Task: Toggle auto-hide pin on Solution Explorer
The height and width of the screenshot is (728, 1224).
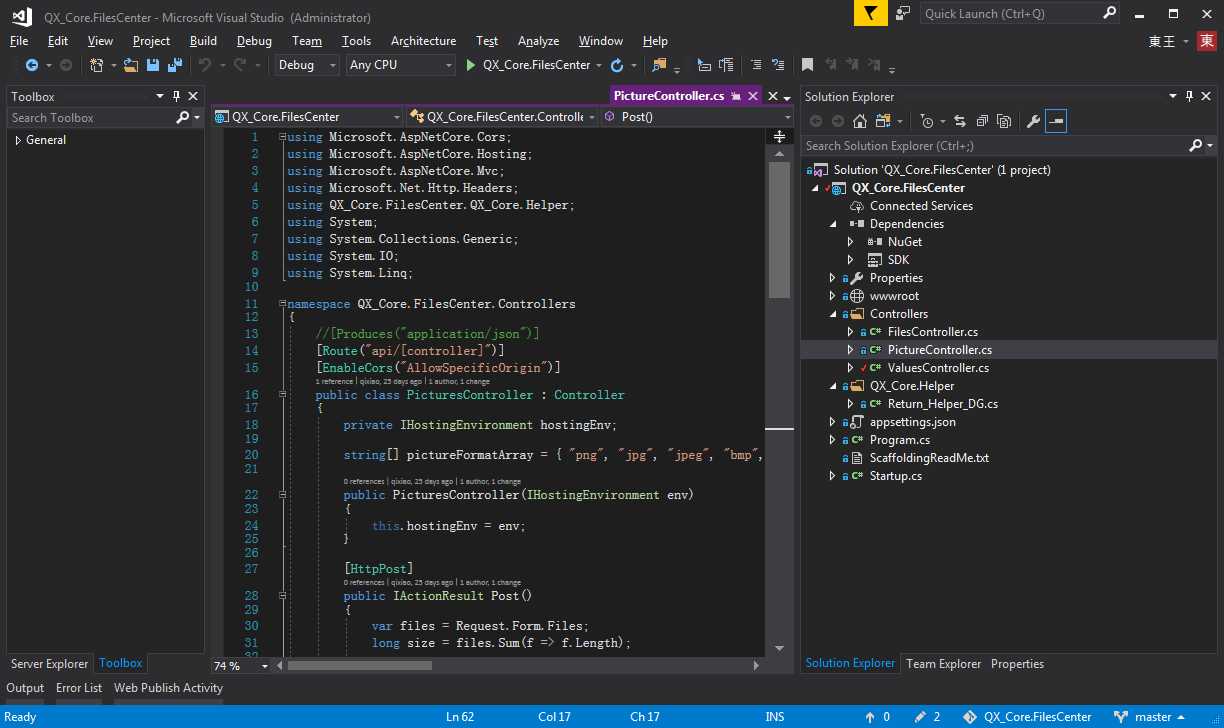Action: click(x=1191, y=96)
